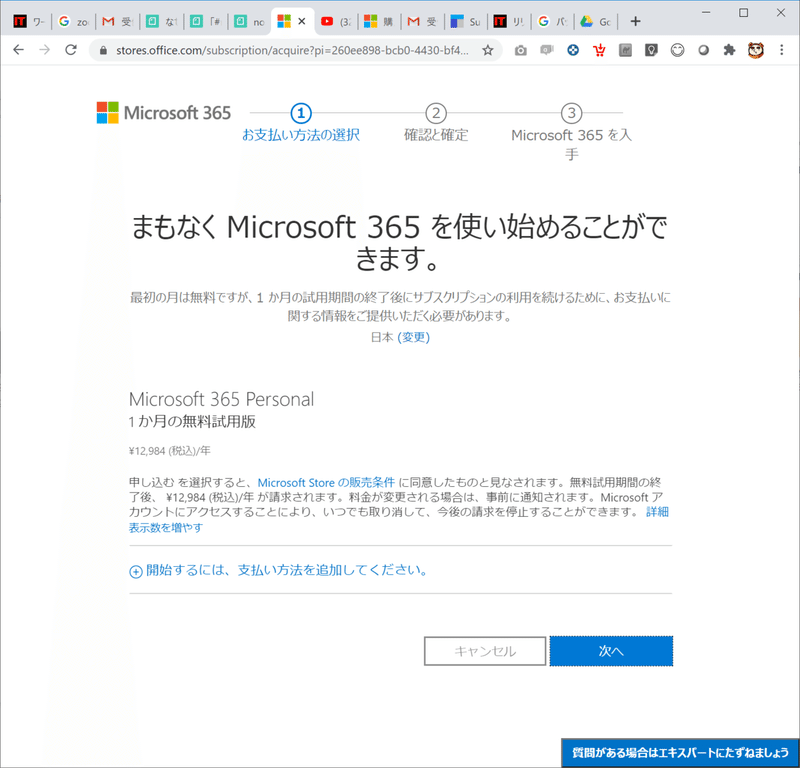Image resolution: width=800 pixels, height=768 pixels.
Task: Click the browser forward arrow
Action: 45,49
